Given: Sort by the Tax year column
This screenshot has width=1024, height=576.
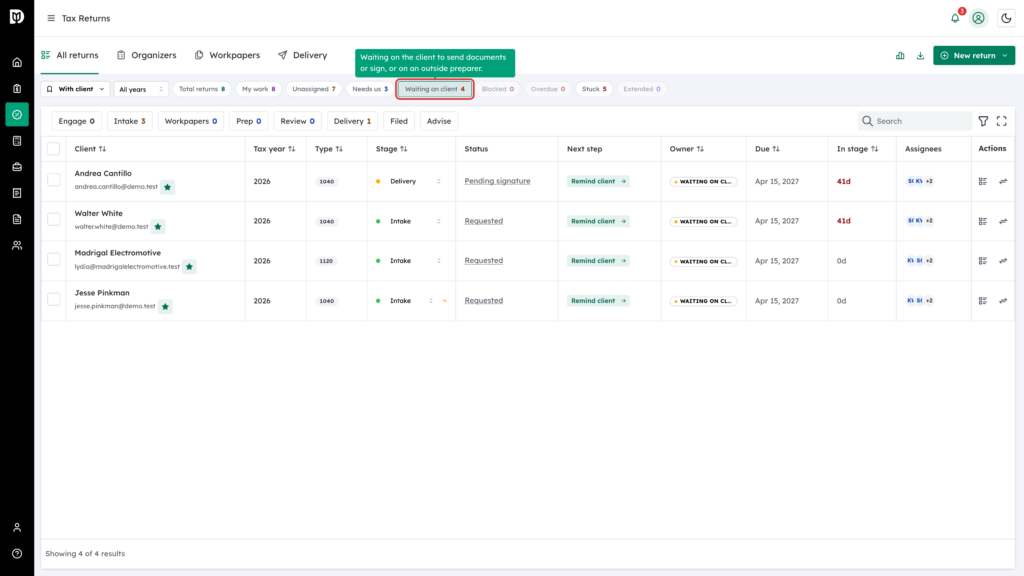Looking at the screenshot, I should coord(274,149).
